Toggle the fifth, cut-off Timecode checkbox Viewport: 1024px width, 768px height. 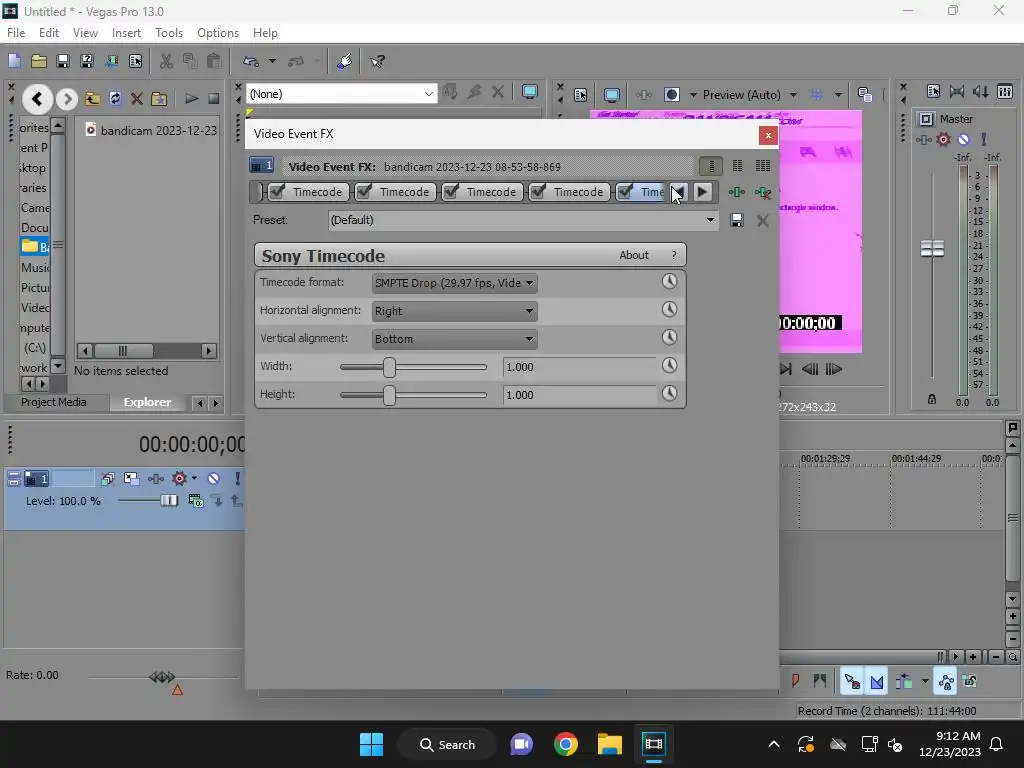pos(625,191)
